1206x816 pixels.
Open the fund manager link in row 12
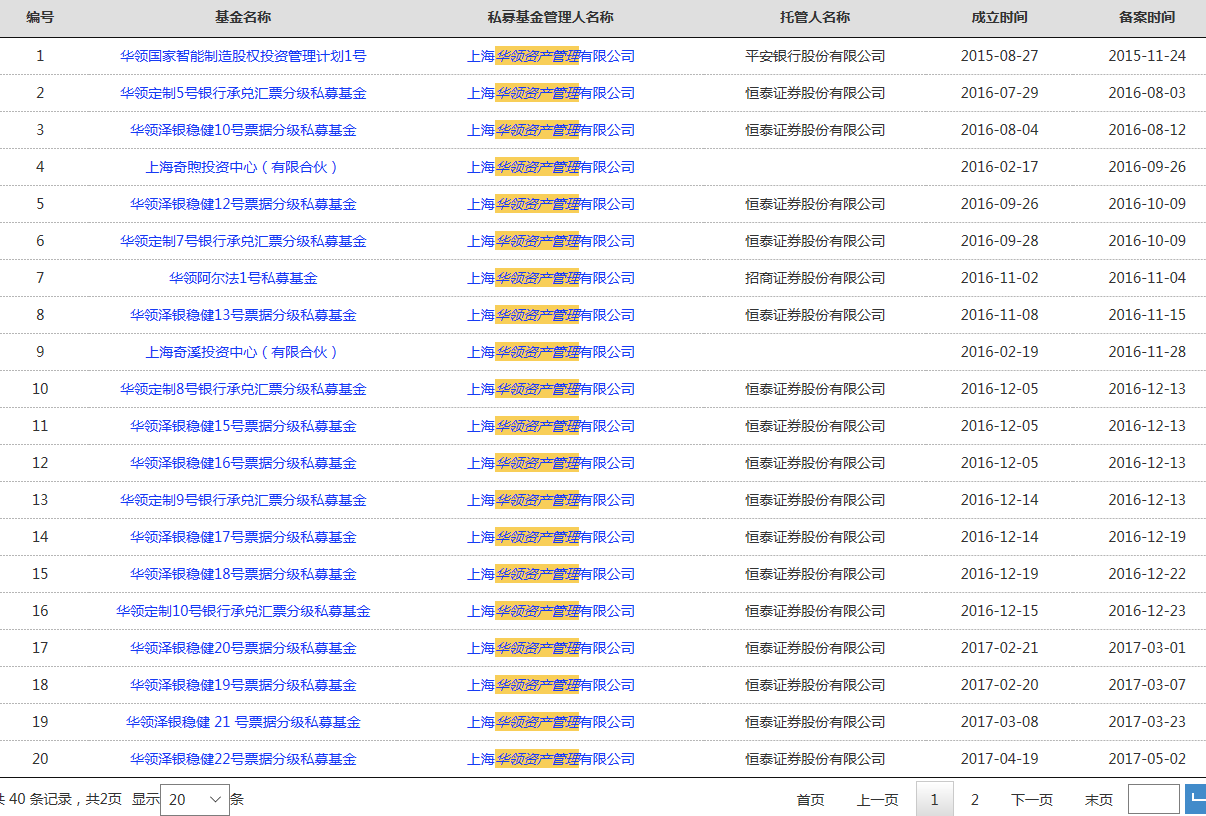point(551,463)
